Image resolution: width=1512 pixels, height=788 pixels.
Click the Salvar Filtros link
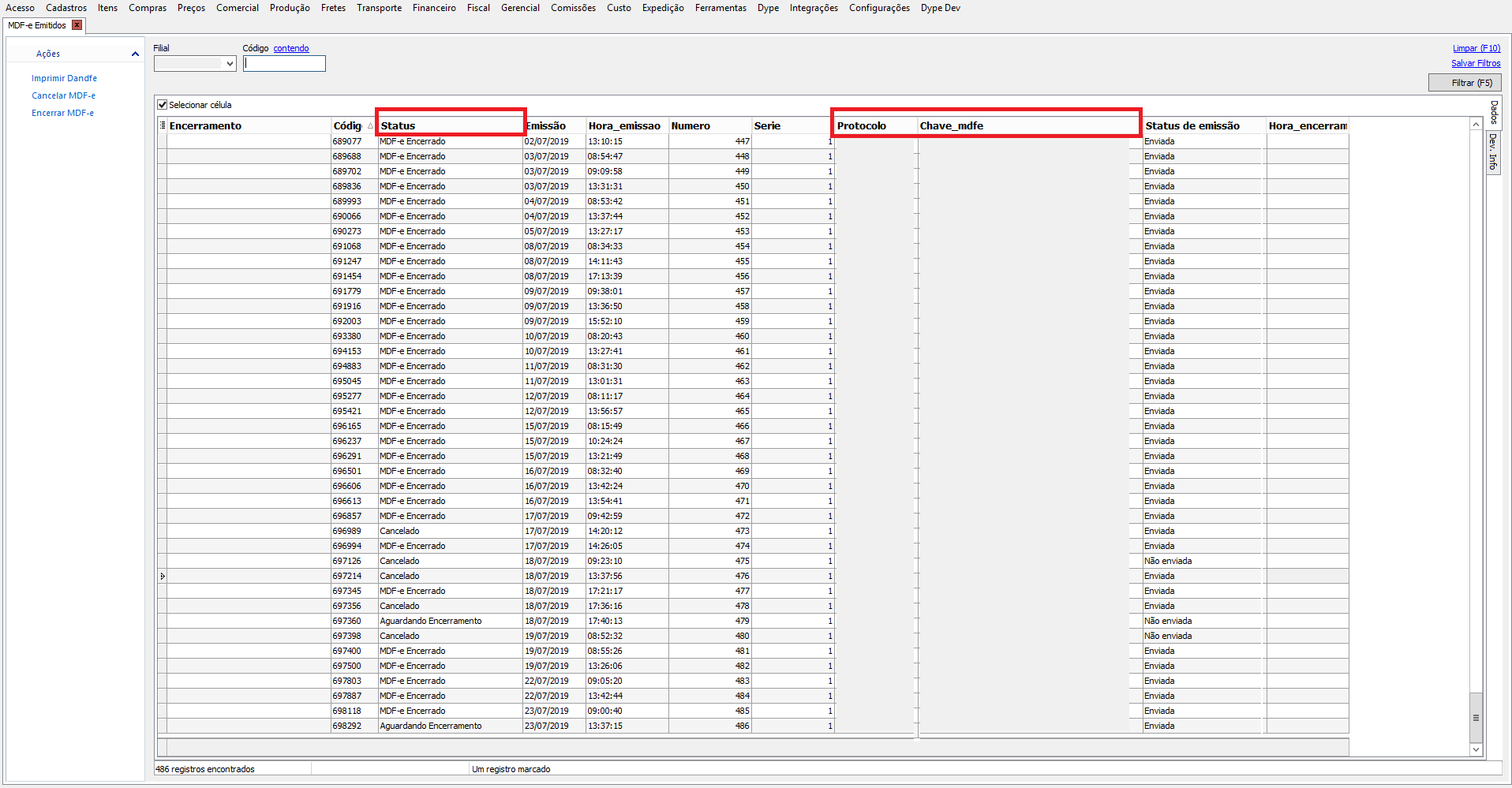1476,63
